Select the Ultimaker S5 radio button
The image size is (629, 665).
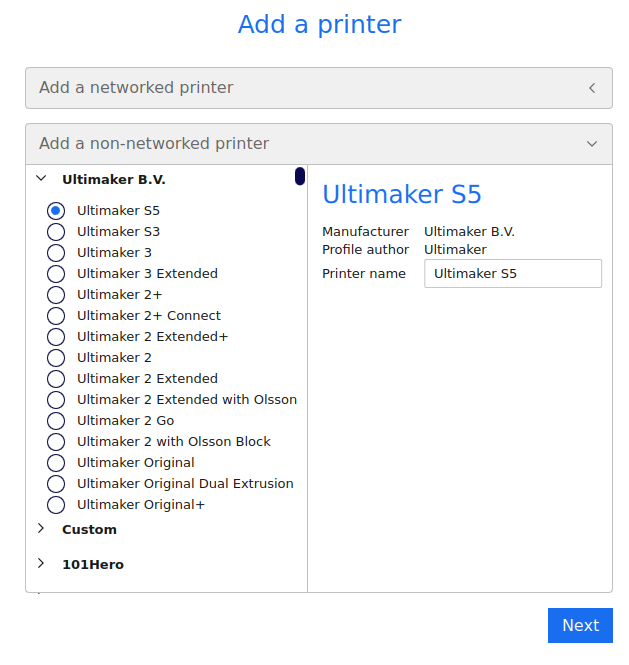(x=56, y=211)
